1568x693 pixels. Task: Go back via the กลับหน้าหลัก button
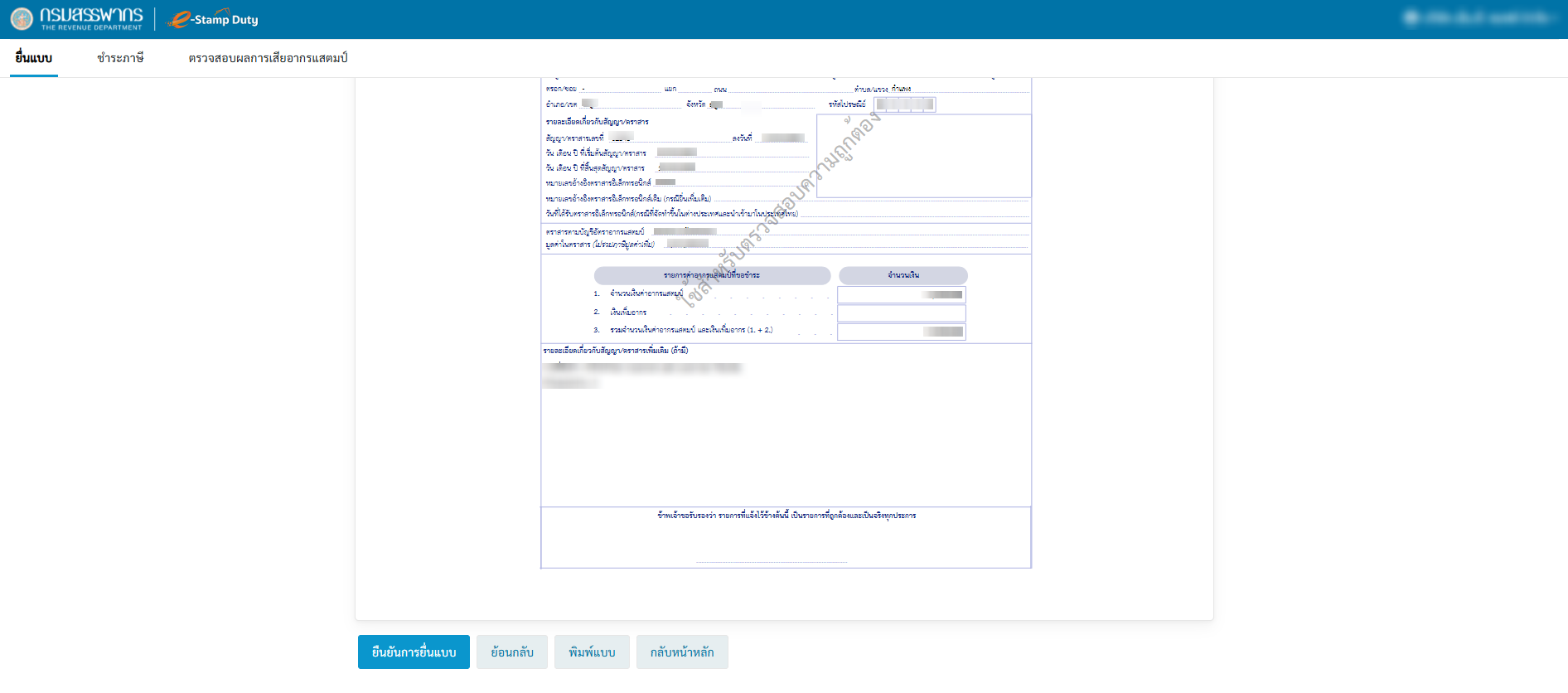[x=681, y=652]
